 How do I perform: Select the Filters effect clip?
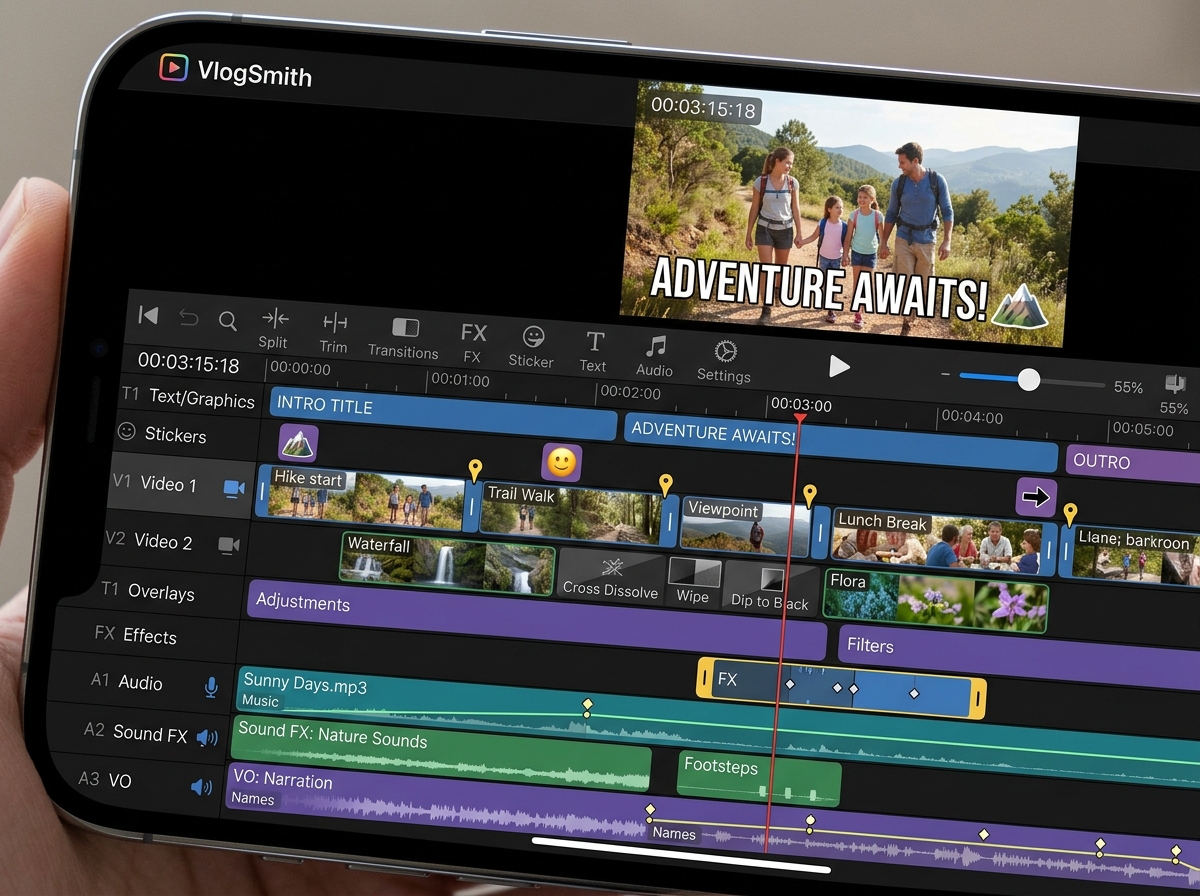coord(1018,655)
